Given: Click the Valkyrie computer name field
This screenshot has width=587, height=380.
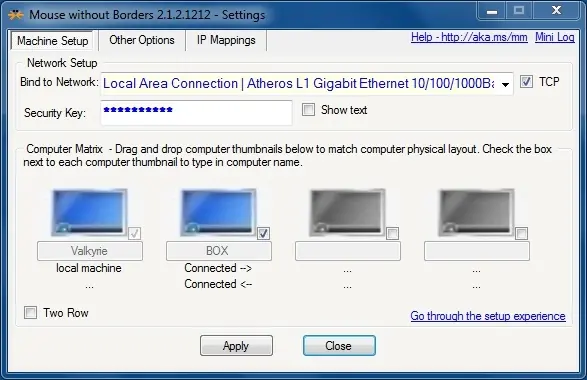Looking at the screenshot, I should coord(90,251).
